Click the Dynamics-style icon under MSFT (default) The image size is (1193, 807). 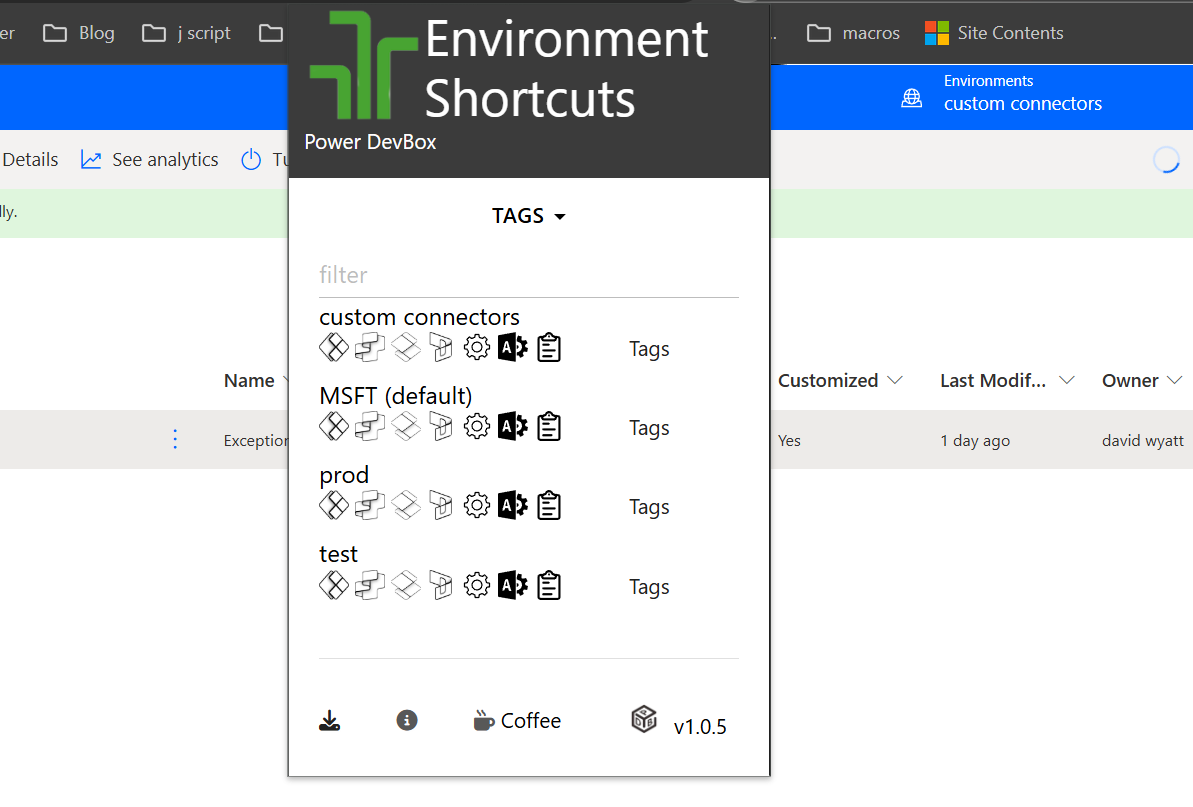(441, 427)
